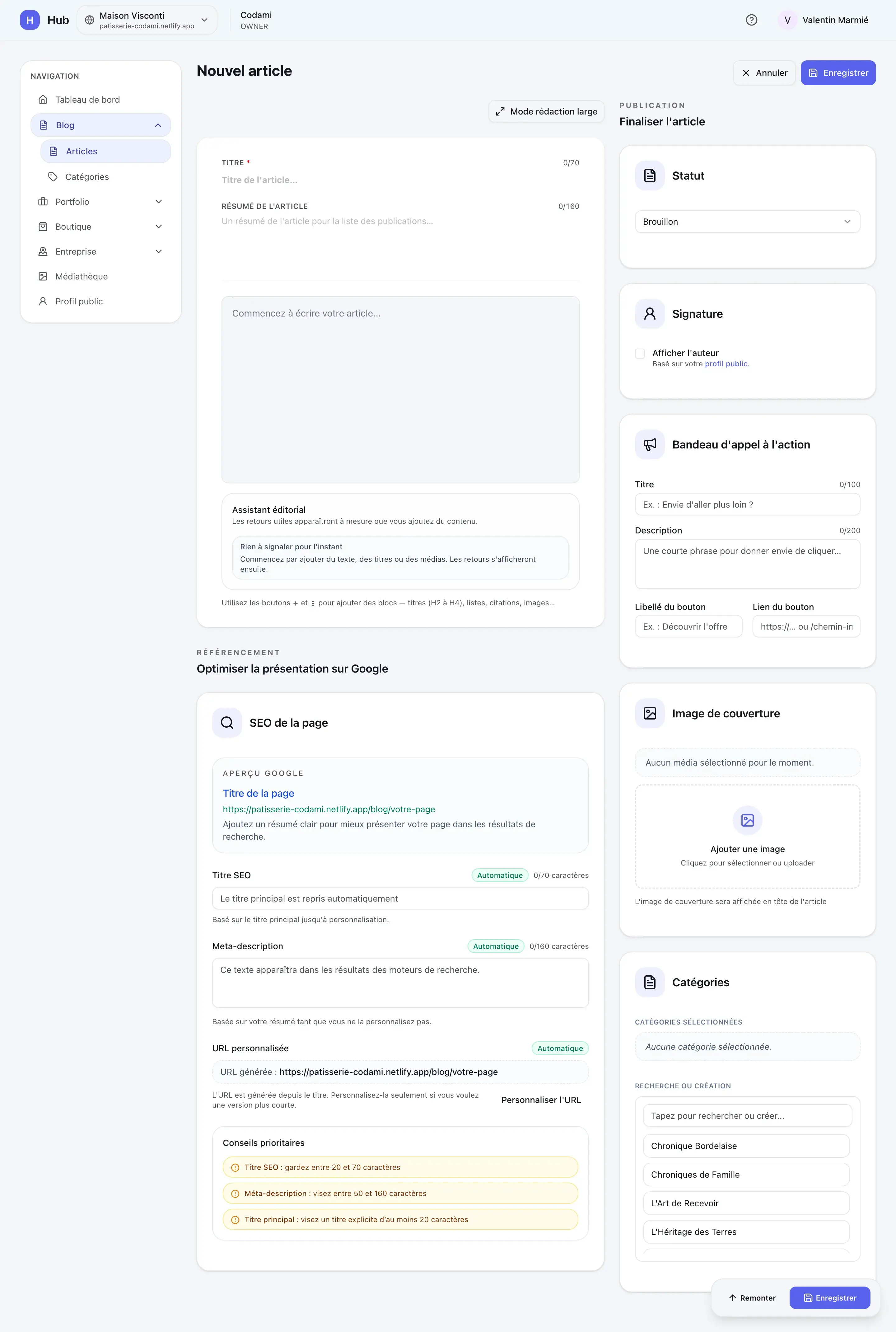Image resolution: width=896 pixels, height=1332 pixels.
Task: Click the warning icon beside Titre principal tip
Action: click(x=235, y=1219)
